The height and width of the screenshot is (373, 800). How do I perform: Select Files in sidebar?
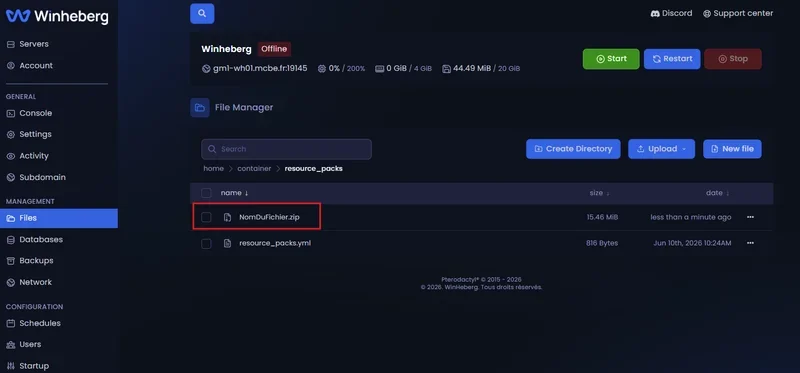coord(59,218)
